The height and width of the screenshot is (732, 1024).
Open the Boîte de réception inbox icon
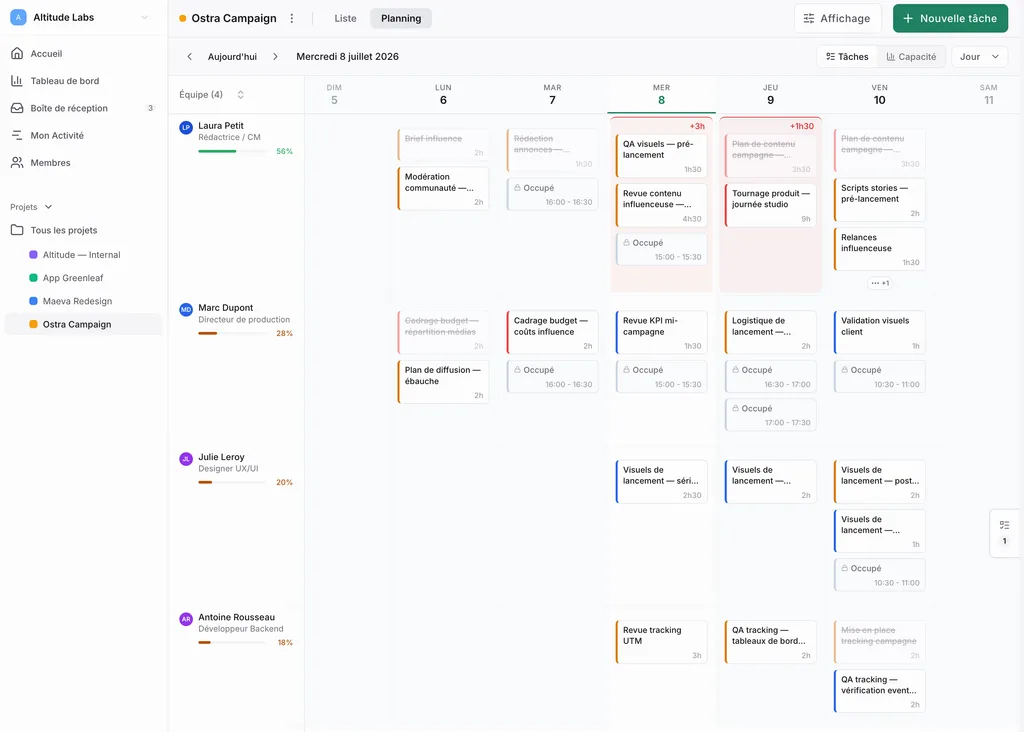(17, 108)
